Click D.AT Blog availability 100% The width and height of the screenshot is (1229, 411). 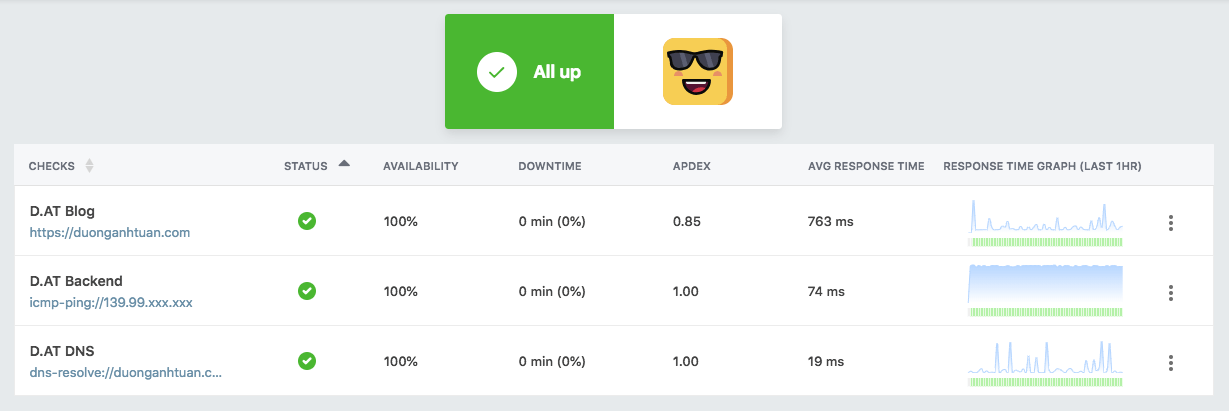click(x=401, y=222)
